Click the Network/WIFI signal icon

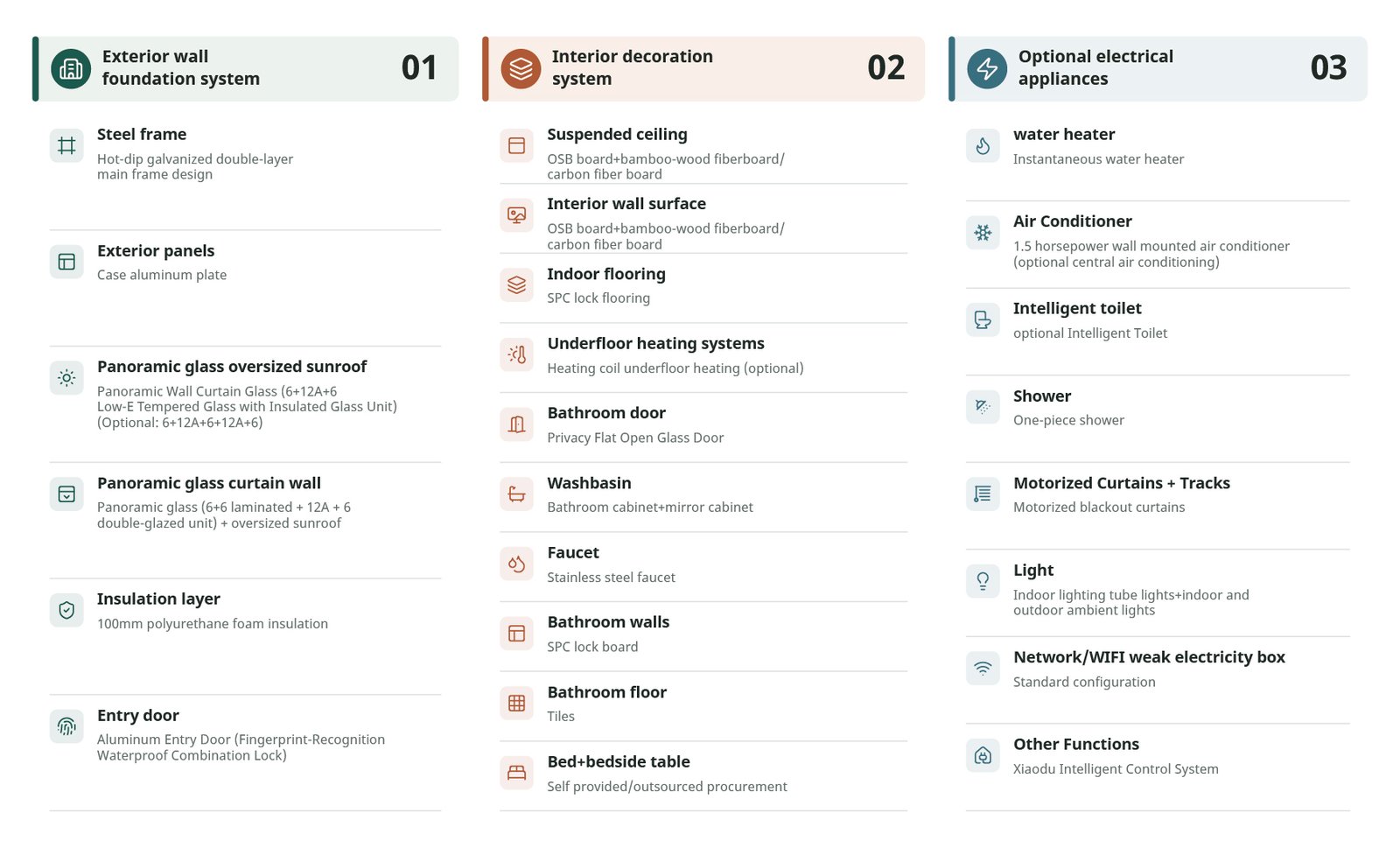tap(983, 669)
